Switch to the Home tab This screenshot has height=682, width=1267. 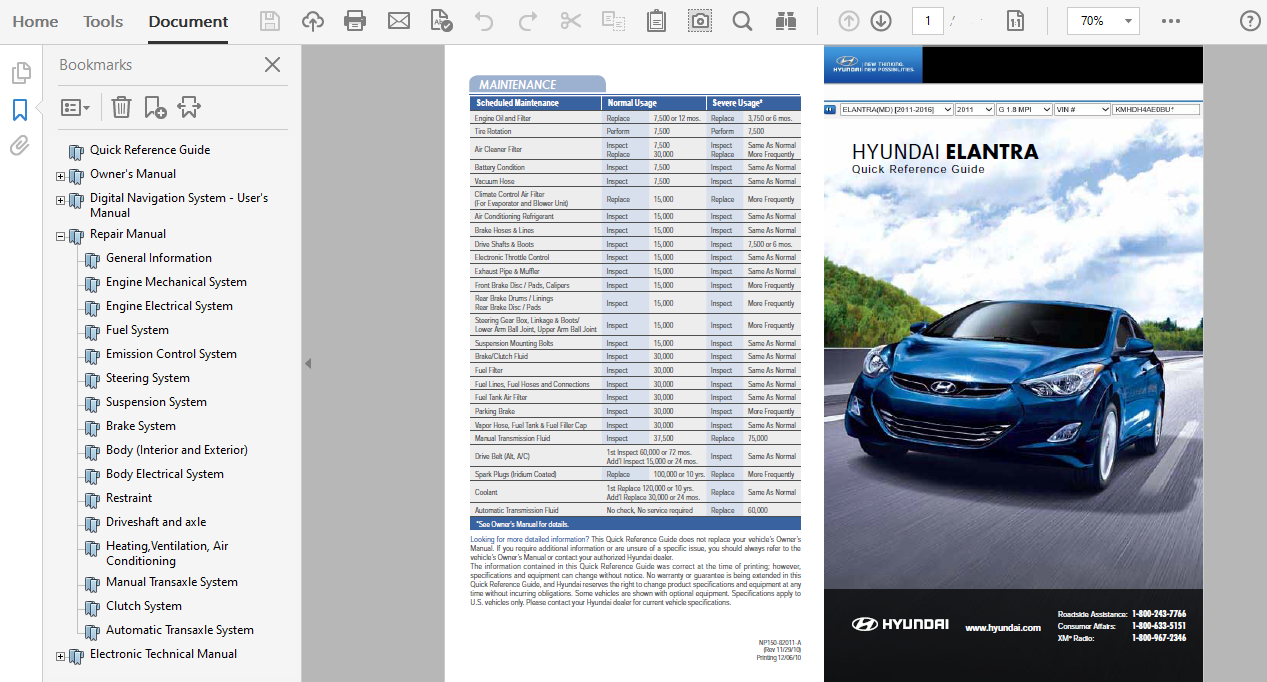[x=35, y=21]
